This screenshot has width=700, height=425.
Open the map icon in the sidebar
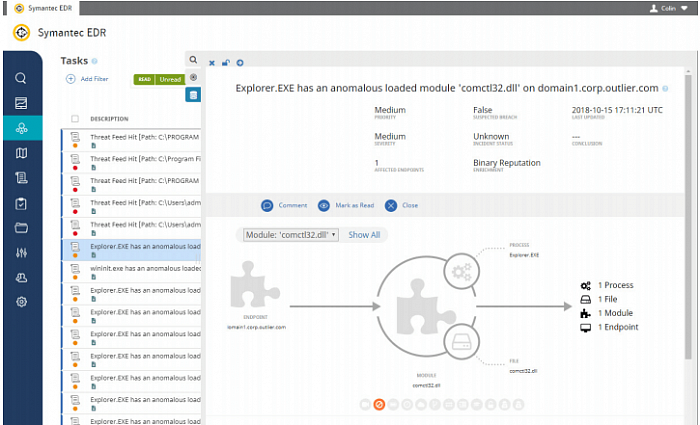click(21, 153)
